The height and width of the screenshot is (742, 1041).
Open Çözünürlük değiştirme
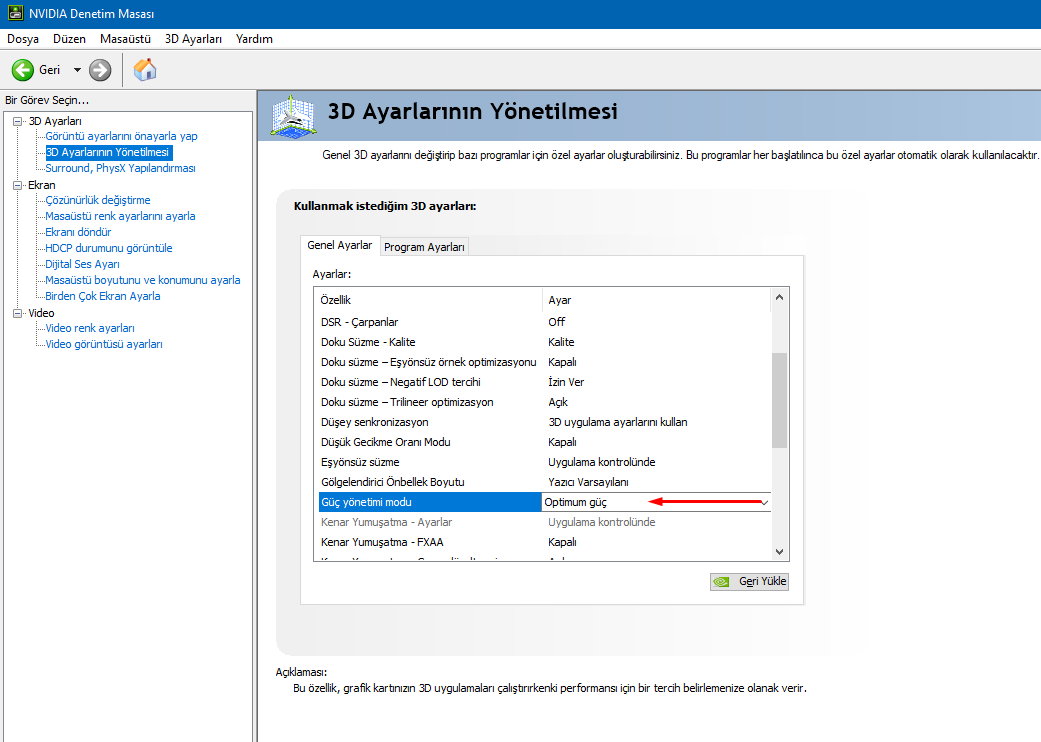[98, 200]
